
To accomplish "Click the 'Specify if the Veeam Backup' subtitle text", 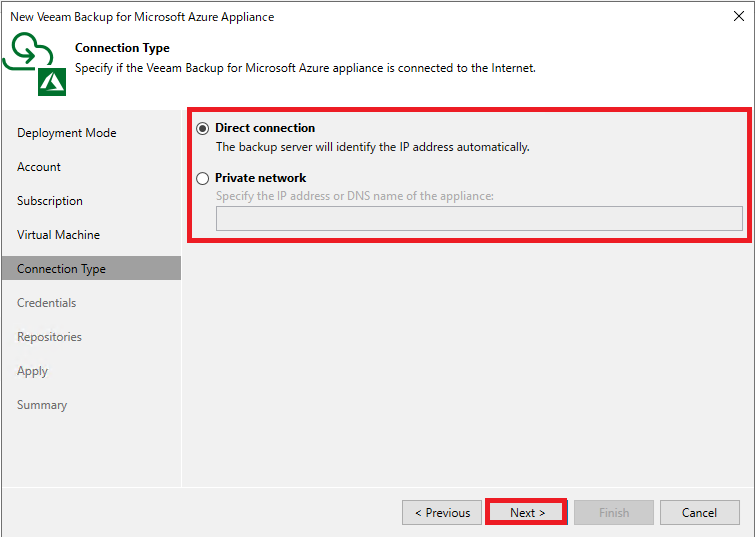I will [305, 68].
